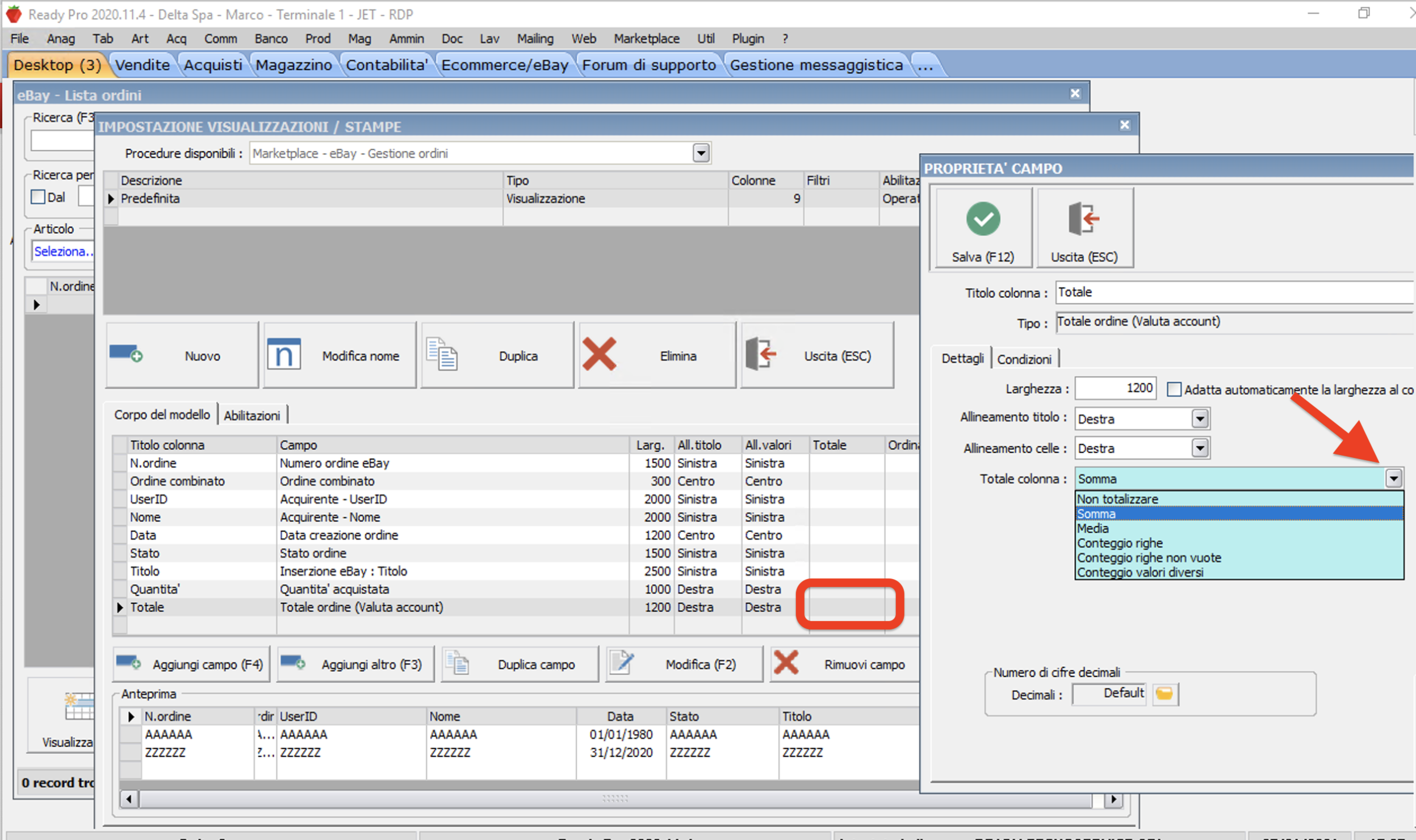Expand the Procedure disponibili combo box
This screenshot has width=1416, height=840.
tap(701, 153)
